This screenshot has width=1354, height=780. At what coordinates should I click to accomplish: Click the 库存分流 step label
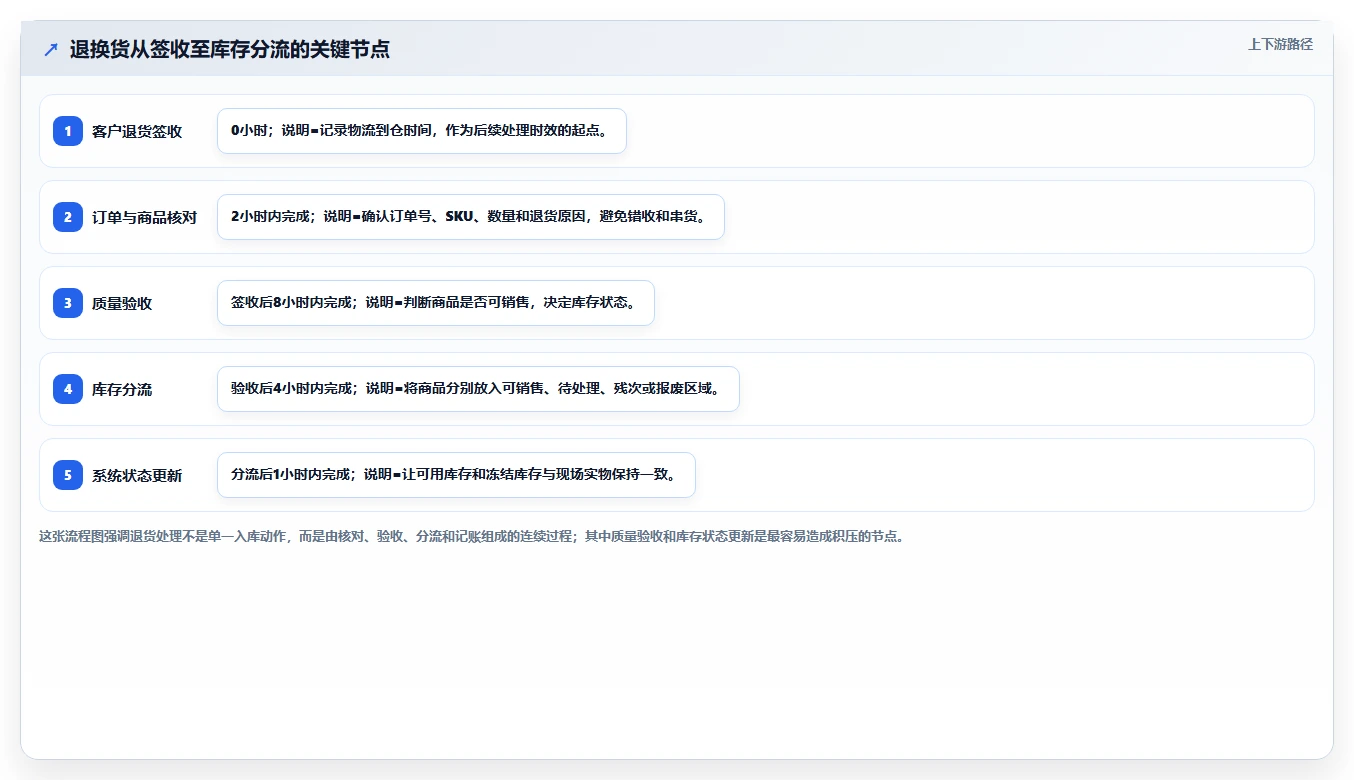coord(122,389)
